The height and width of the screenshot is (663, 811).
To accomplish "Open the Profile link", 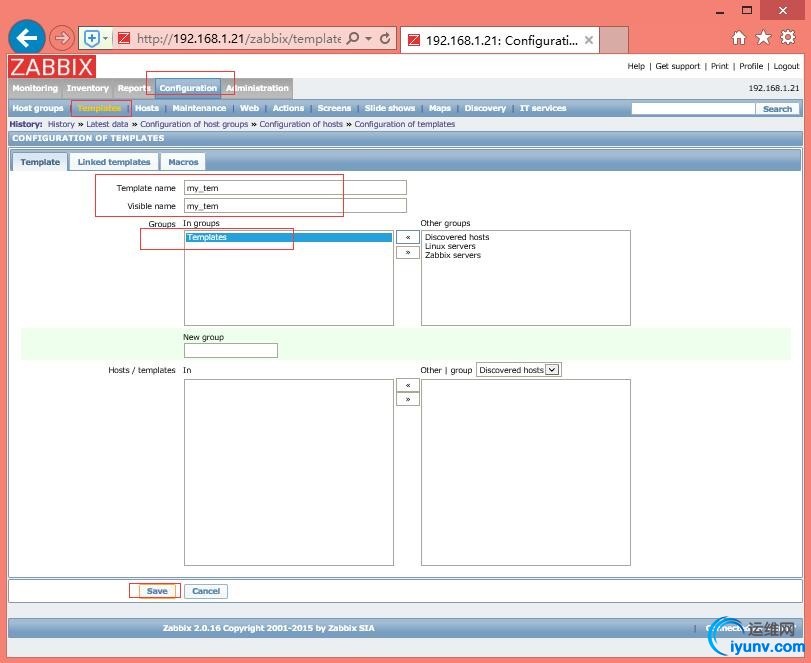I will point(750,66).
